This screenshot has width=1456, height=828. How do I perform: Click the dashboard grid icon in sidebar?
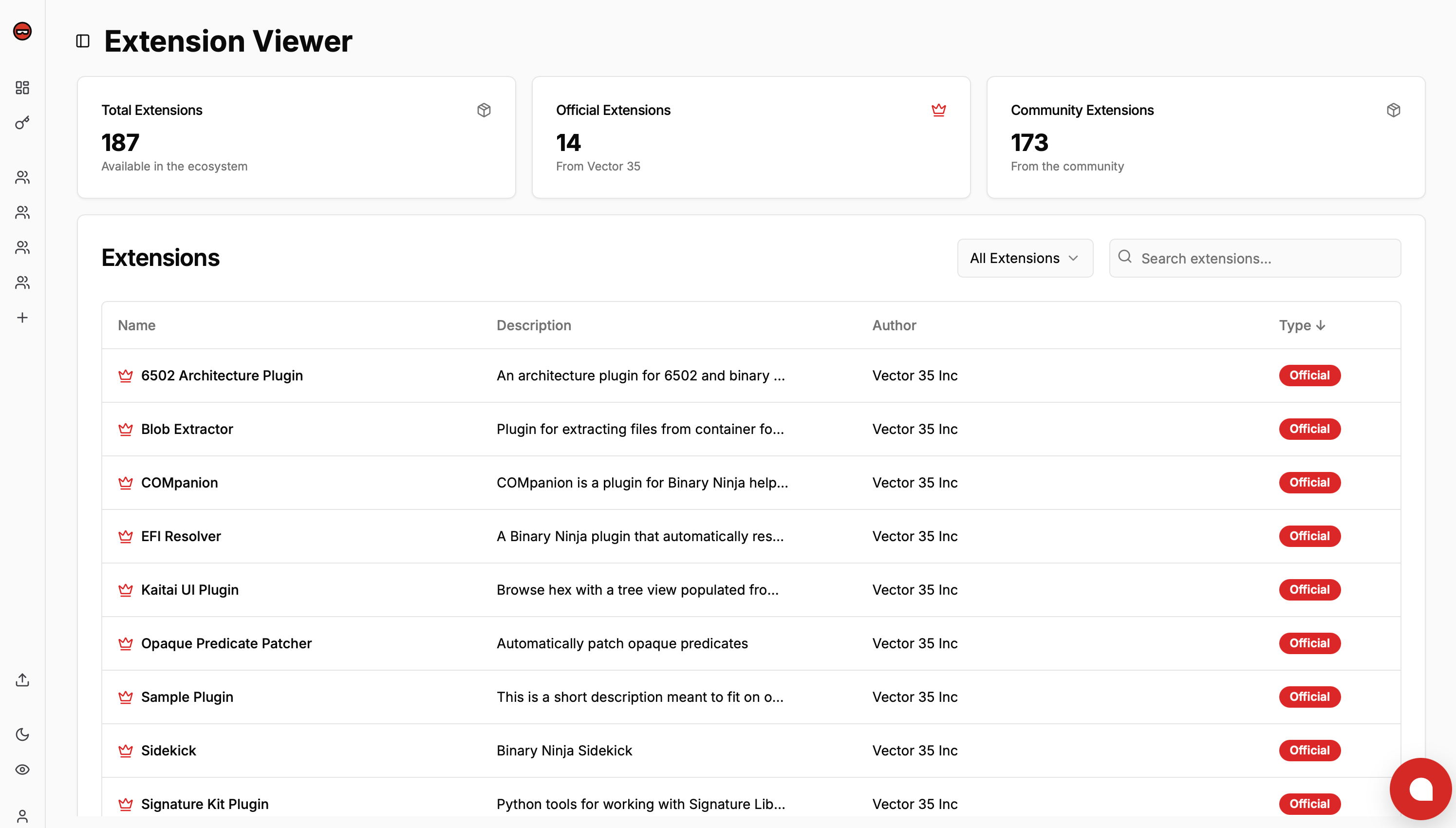[22, 88]
